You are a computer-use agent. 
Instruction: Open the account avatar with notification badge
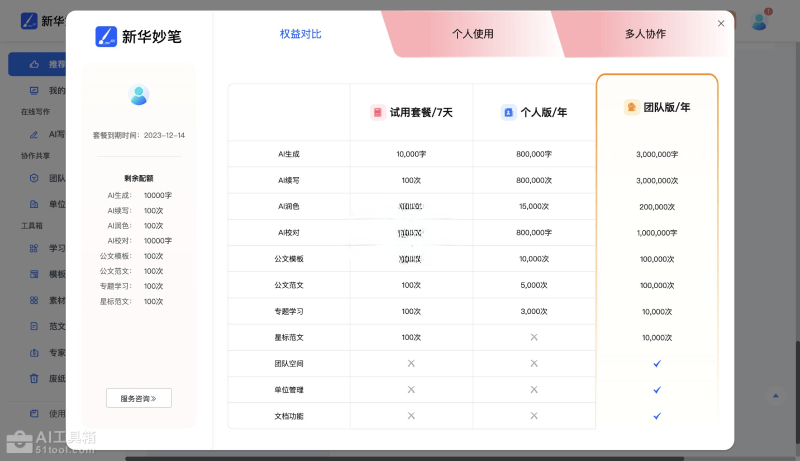760,20
